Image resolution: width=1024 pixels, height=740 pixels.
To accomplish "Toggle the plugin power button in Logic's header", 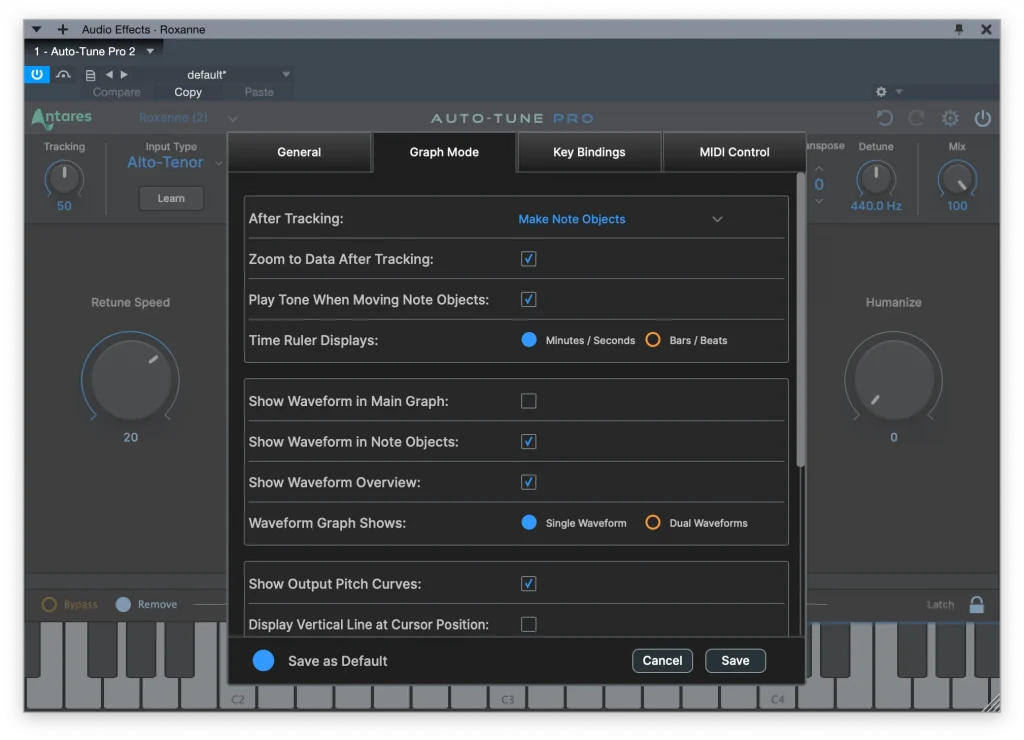I will tap(36, 74).
